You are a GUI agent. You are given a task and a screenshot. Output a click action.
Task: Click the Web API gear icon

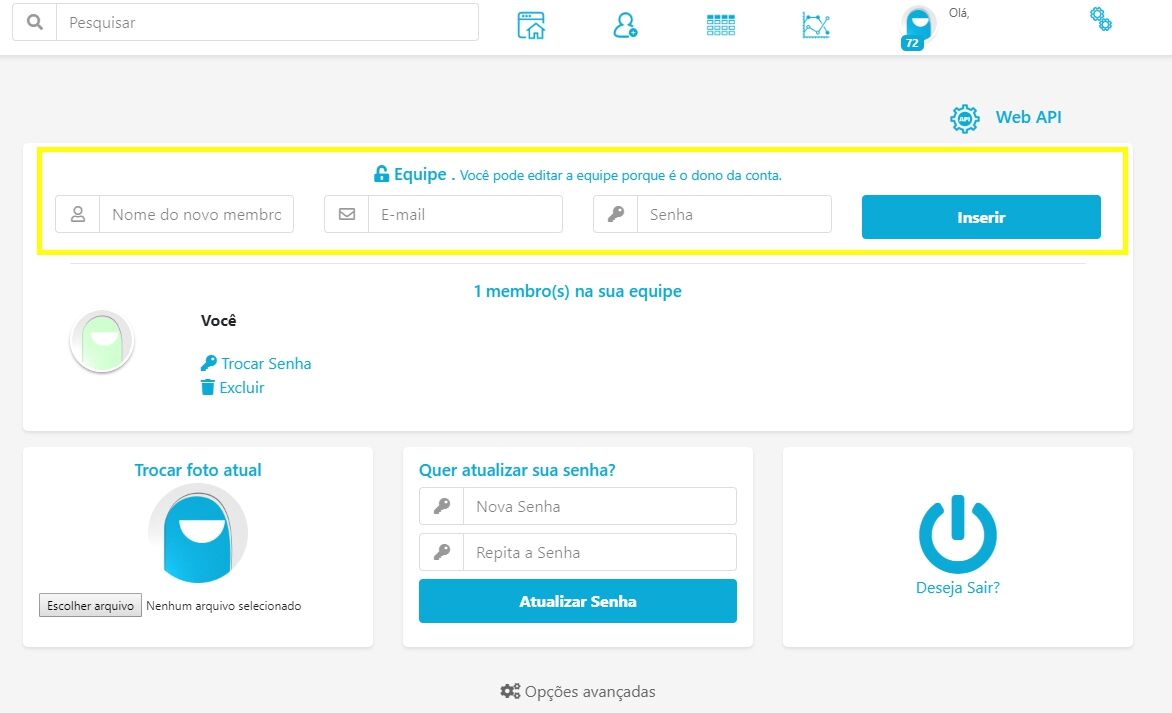964,119
